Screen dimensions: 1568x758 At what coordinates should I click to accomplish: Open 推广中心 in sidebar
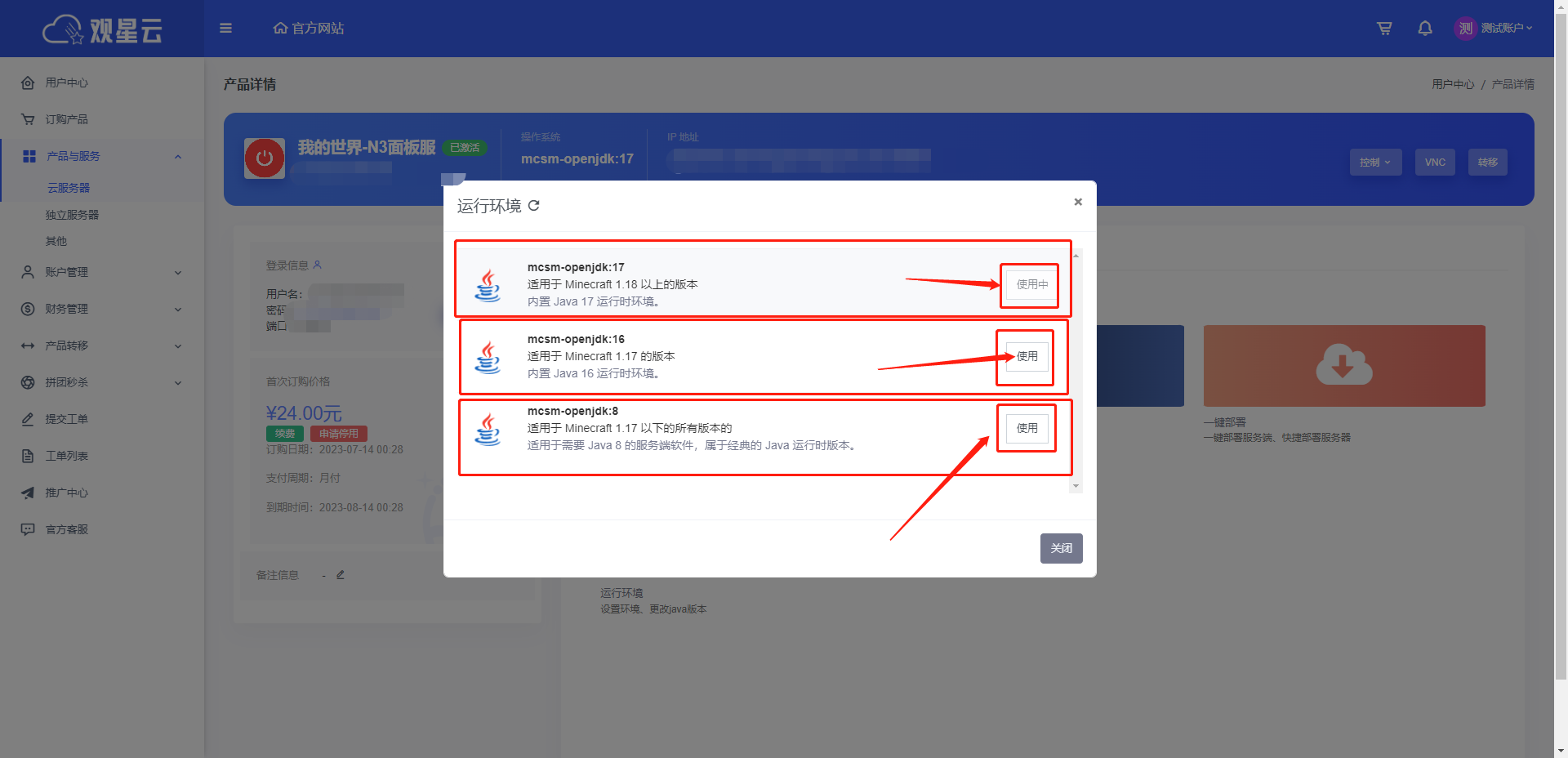click(x=67, y=493)
